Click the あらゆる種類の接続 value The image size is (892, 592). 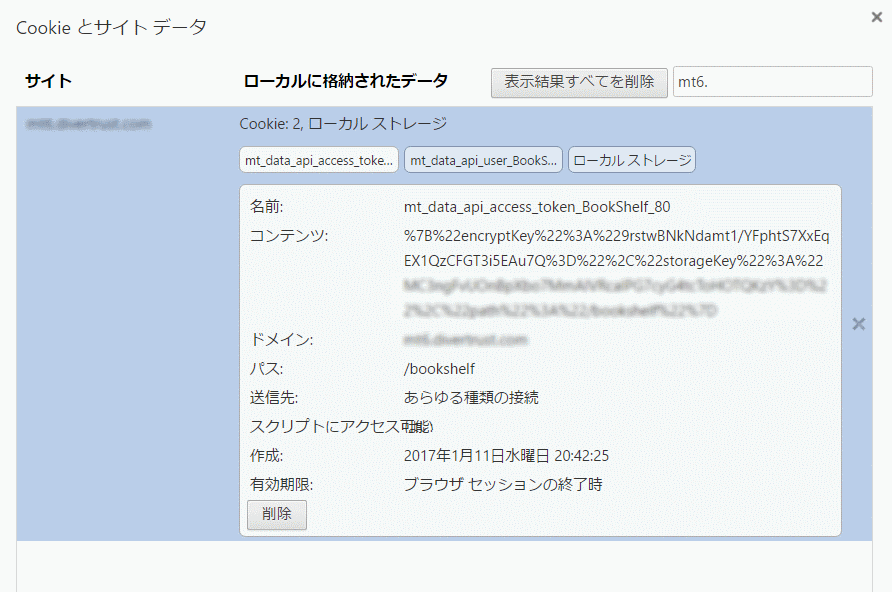coord(471,398)
